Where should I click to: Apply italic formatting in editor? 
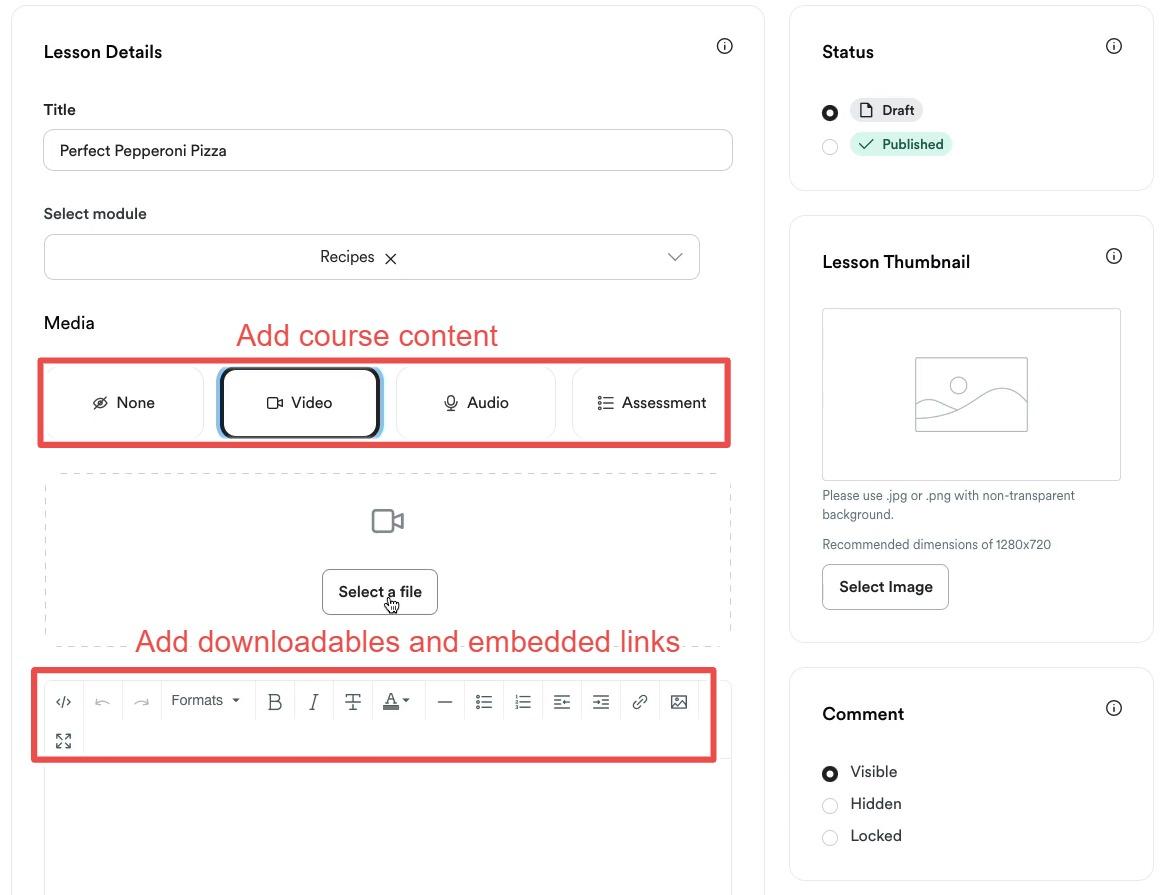click(314, 702)
